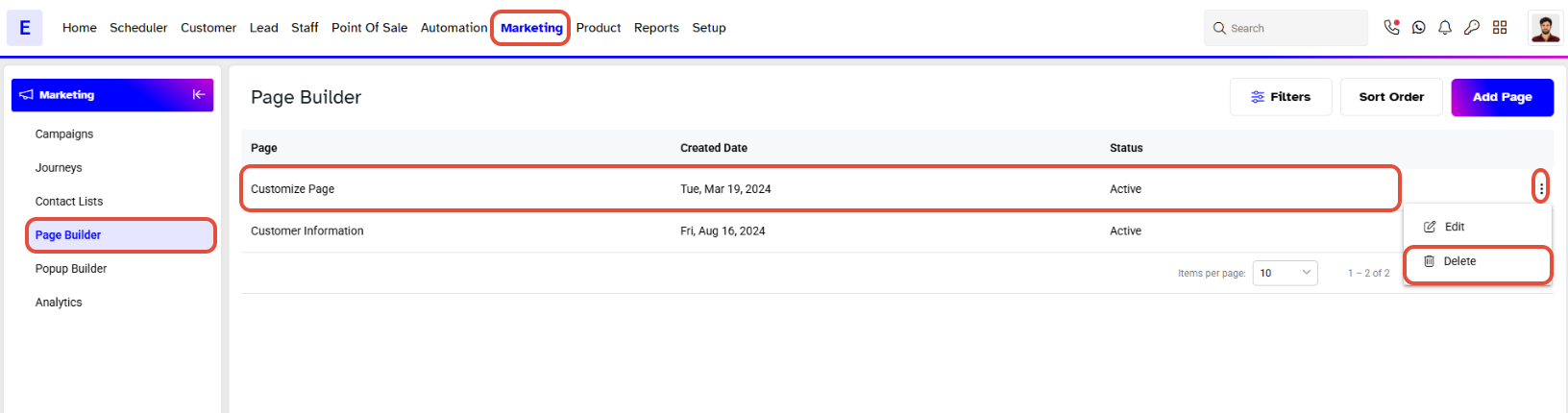Open actions menu for Customize Page
The height and width of the screenshot is (413, 1568).
(x=1541, y=188)
